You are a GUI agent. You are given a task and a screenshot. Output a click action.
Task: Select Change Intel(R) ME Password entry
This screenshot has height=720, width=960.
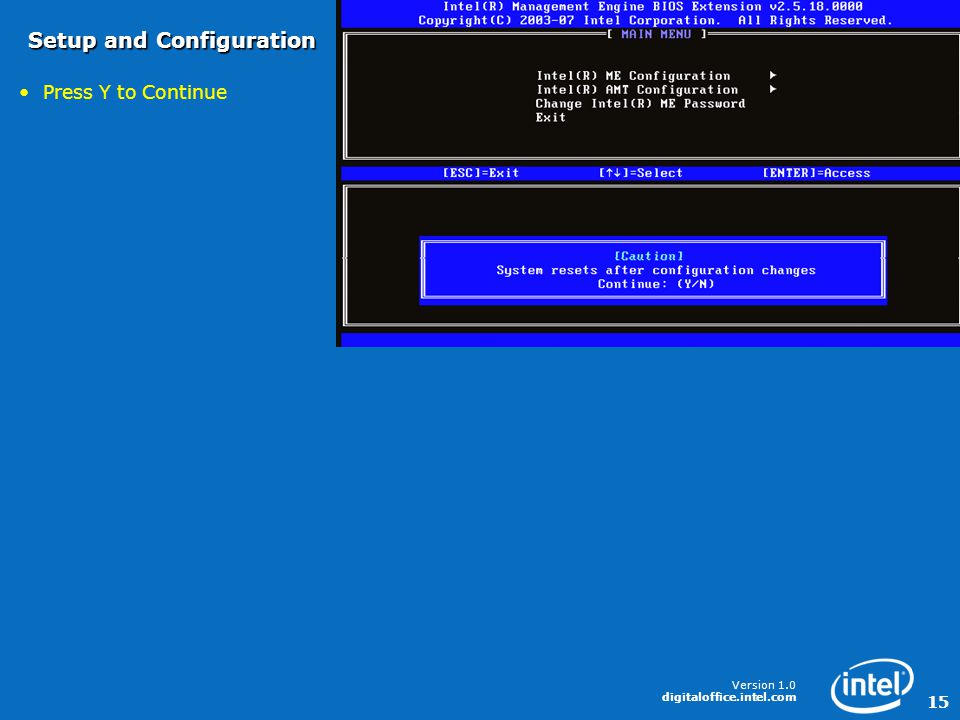pos(640,104)
